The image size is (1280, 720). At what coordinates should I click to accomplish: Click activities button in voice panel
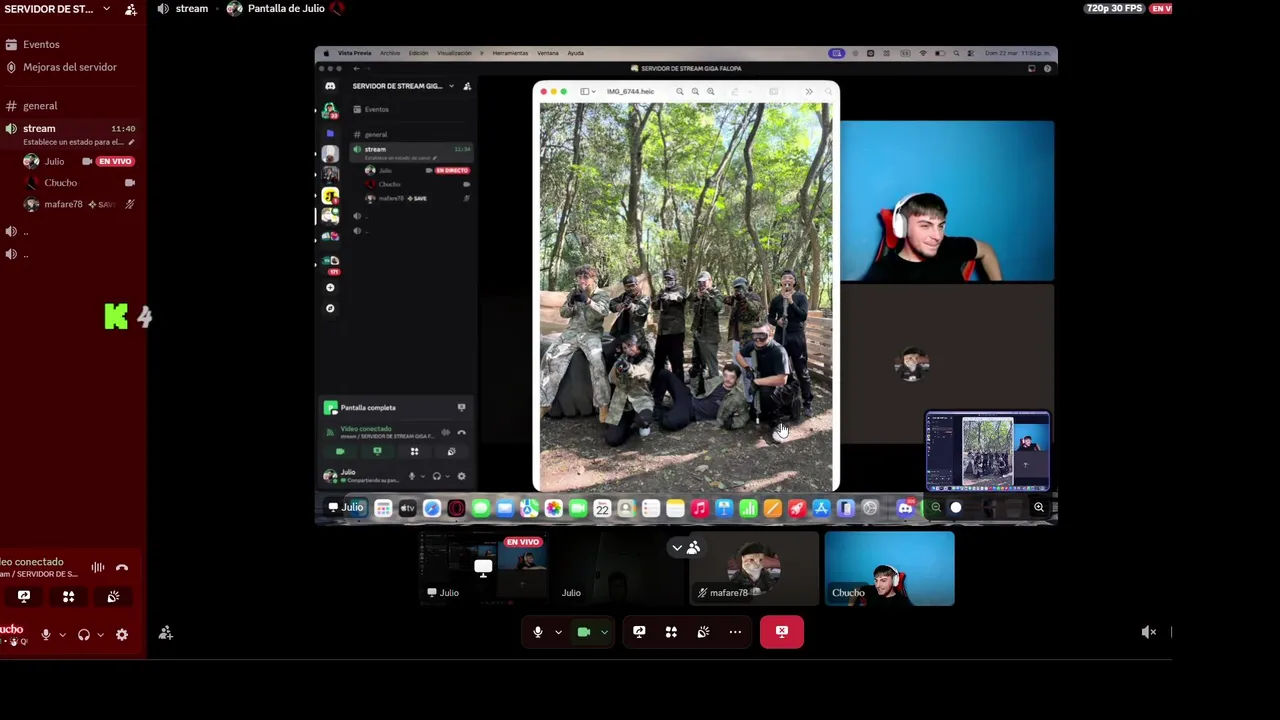tap(68, 597)
